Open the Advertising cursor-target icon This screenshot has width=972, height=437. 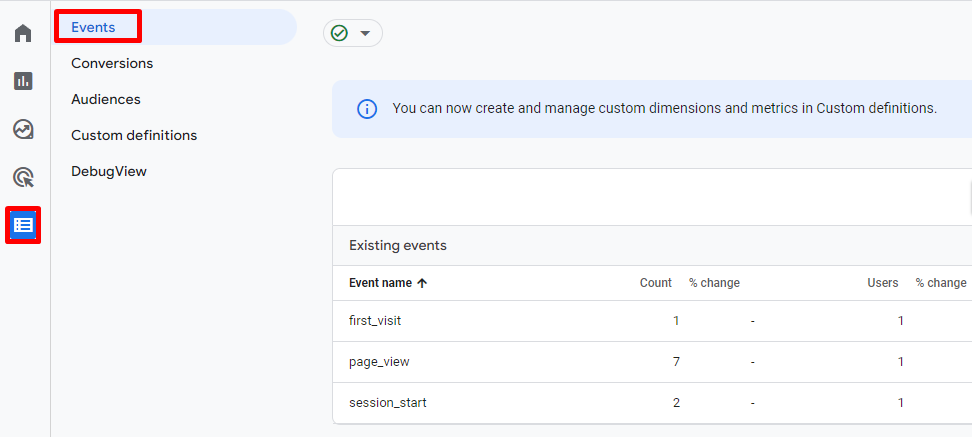tap(23, 178)
